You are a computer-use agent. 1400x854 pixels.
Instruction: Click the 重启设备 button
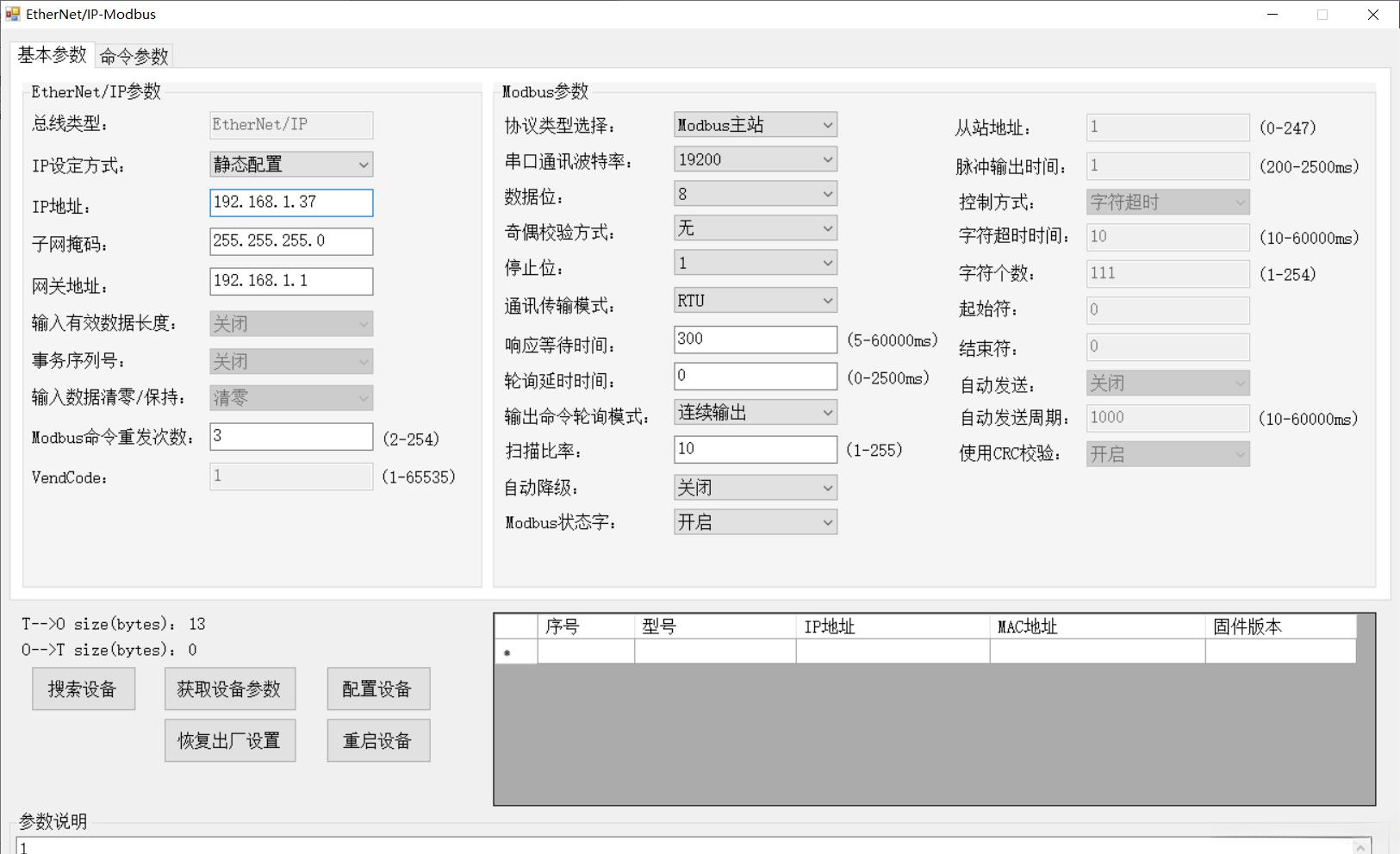point(378,740)
